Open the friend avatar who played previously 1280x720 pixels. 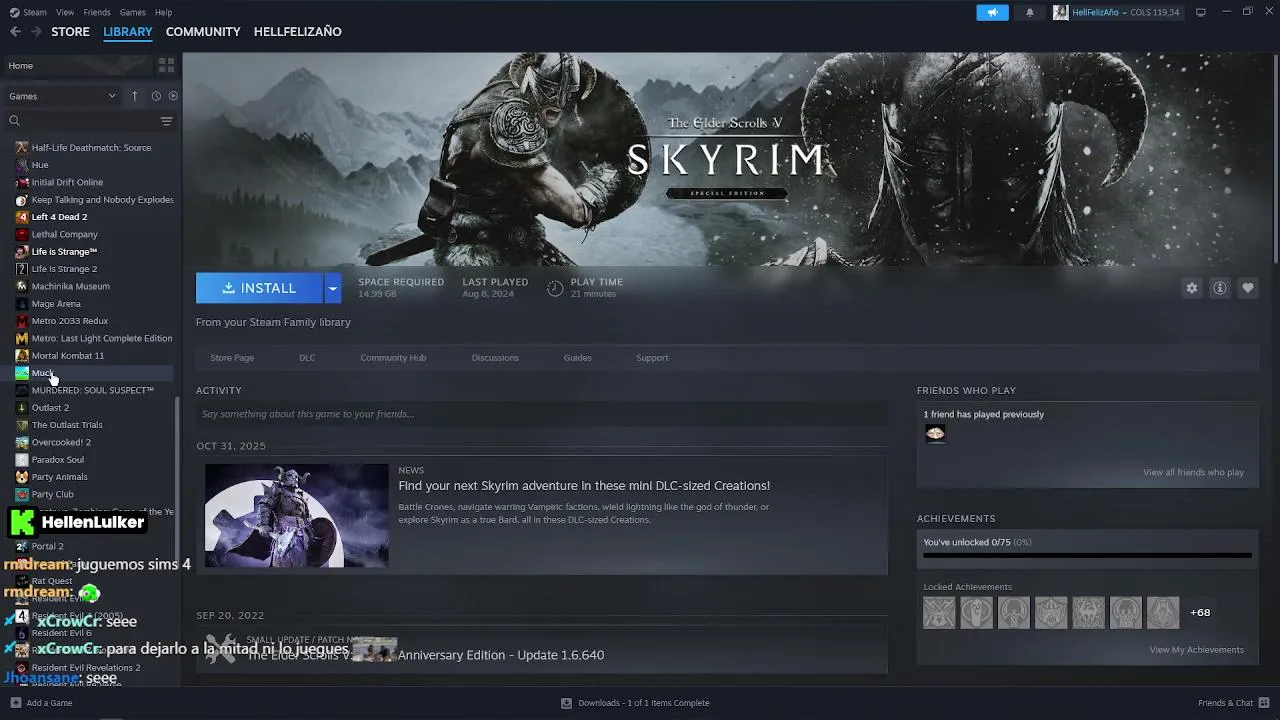935,433
